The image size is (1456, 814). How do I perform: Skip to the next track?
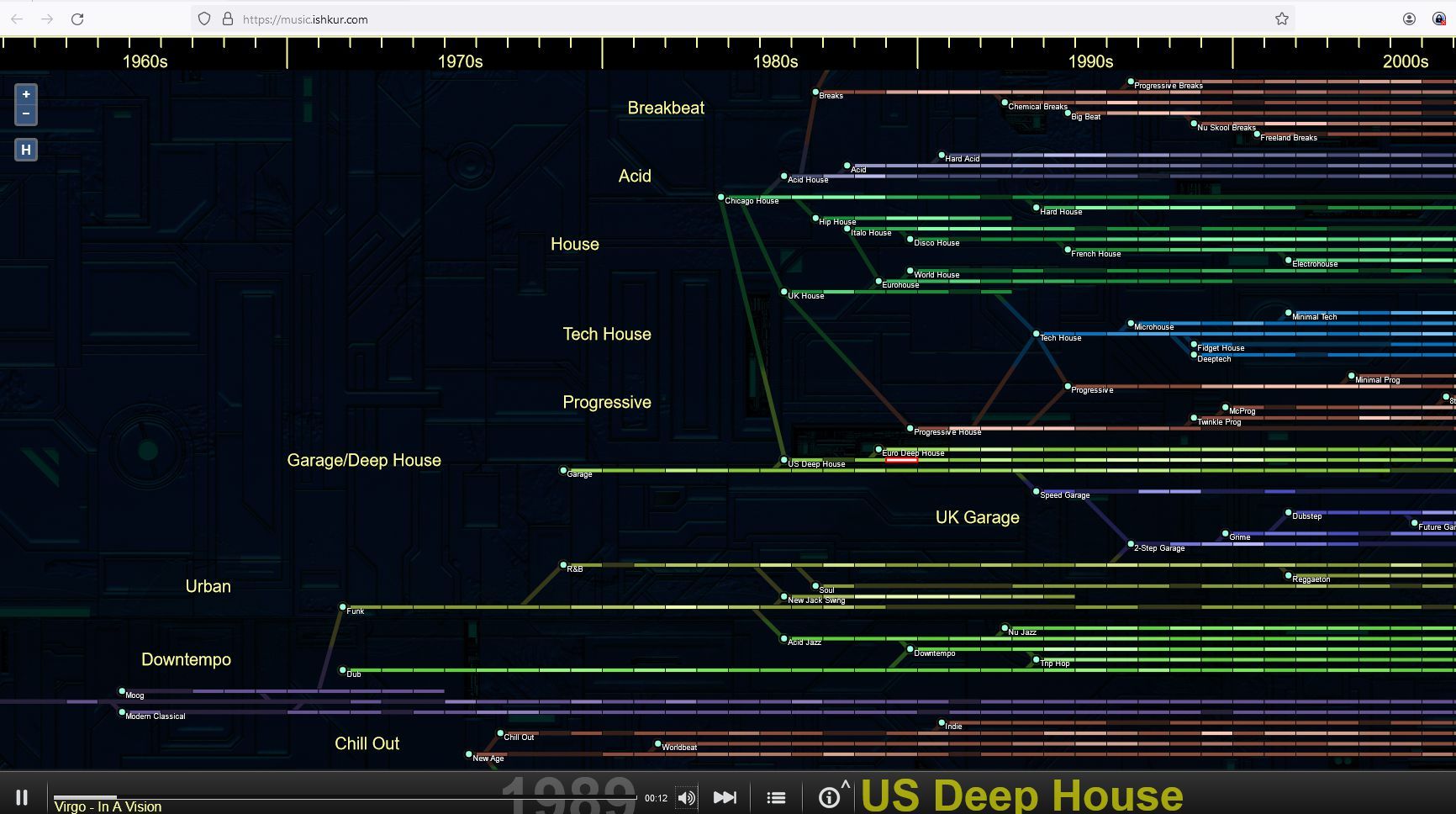coord(725,797)
